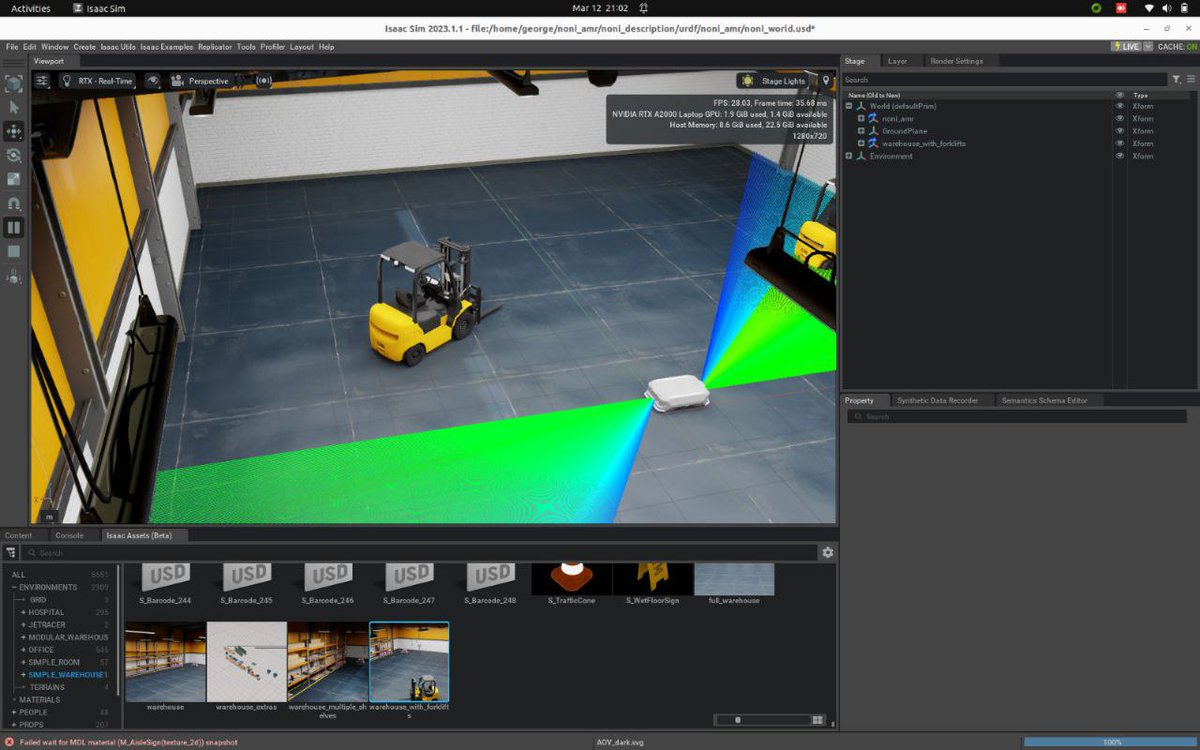Image resolution: width=1200 pixels, height=750 pixels.
Task: Toggle visibility of noni_amr
Action: click(1119, 118)
